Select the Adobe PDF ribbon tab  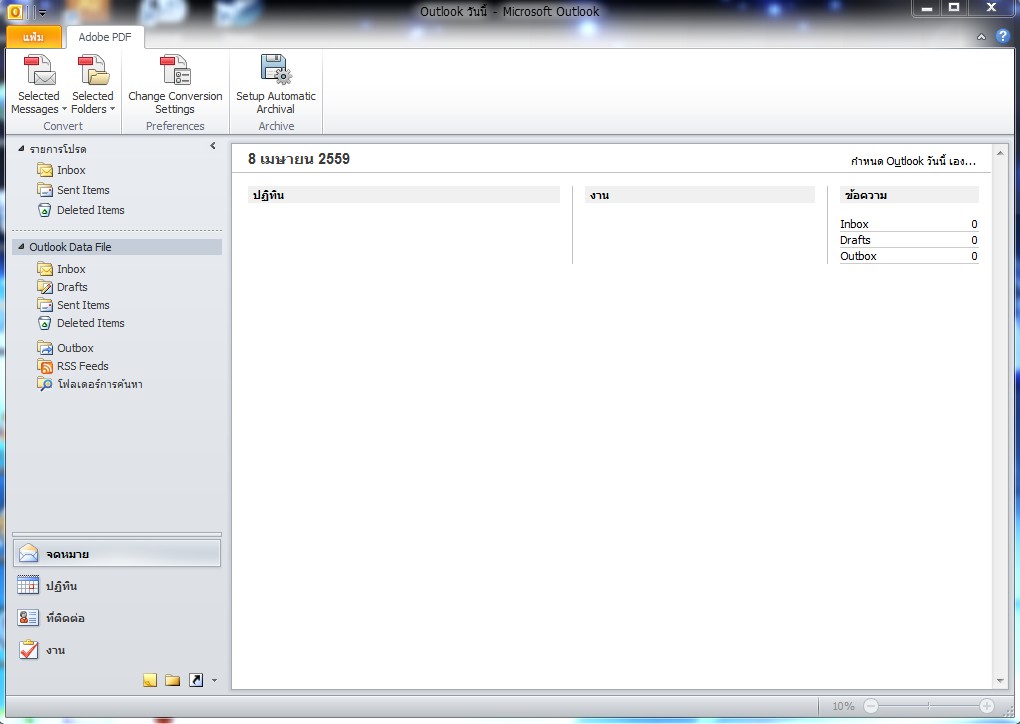tap(105, 37)
